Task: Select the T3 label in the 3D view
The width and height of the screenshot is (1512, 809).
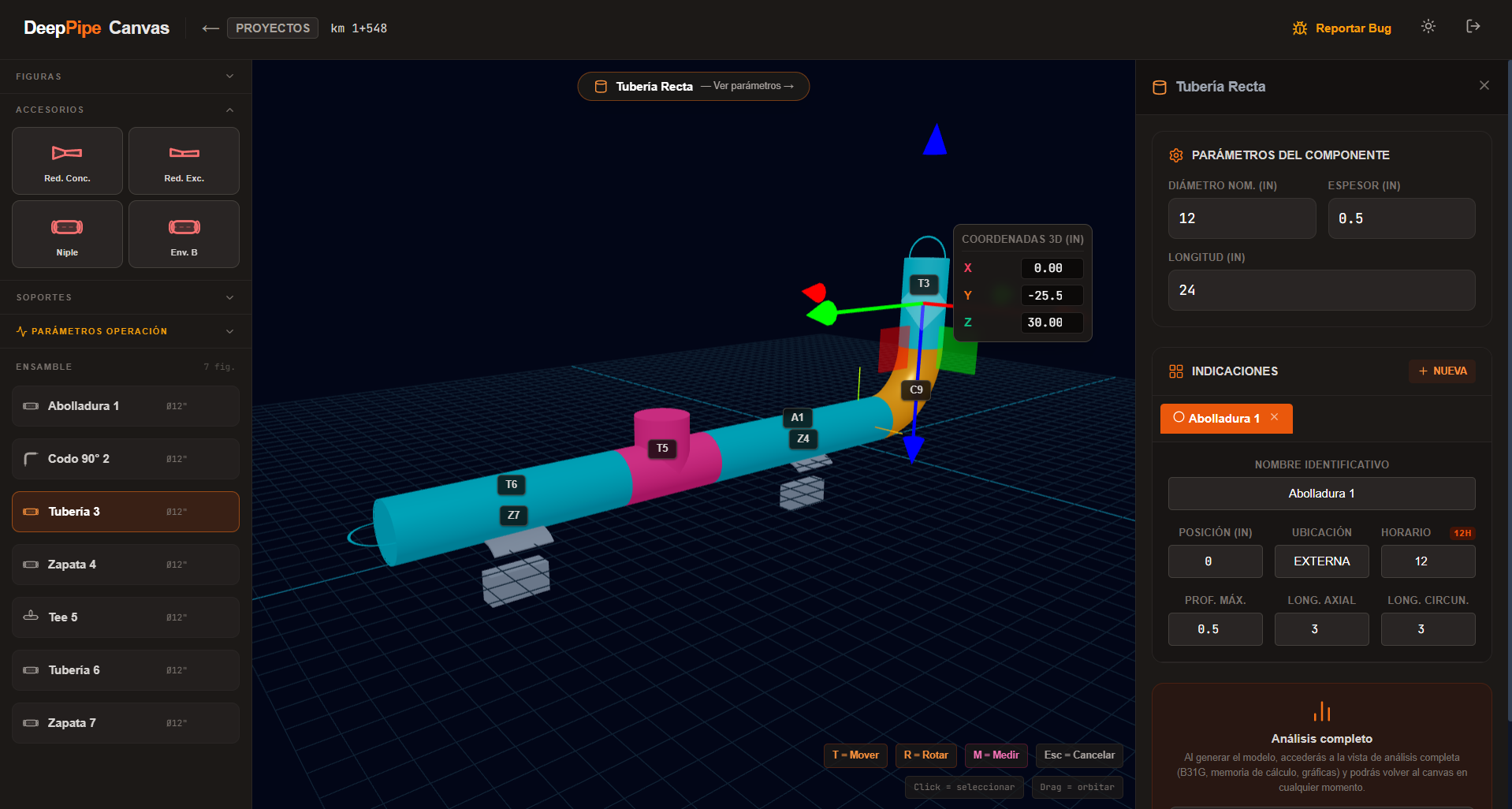Action: tap(924, 283)
